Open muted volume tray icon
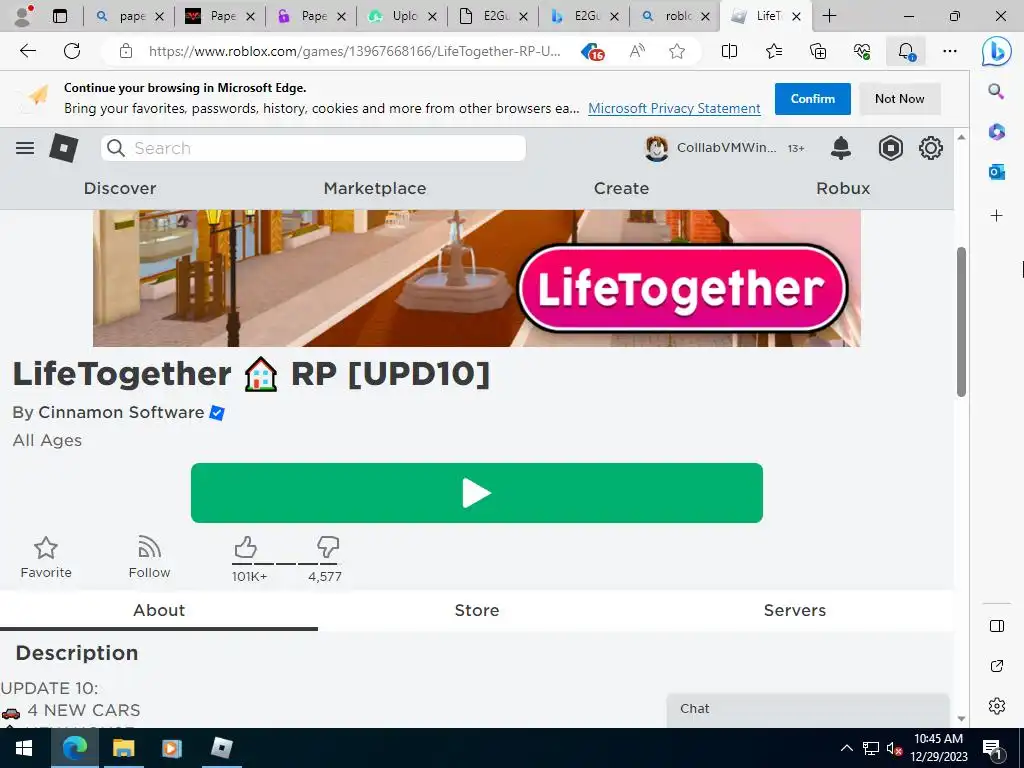 click(895, 748)
